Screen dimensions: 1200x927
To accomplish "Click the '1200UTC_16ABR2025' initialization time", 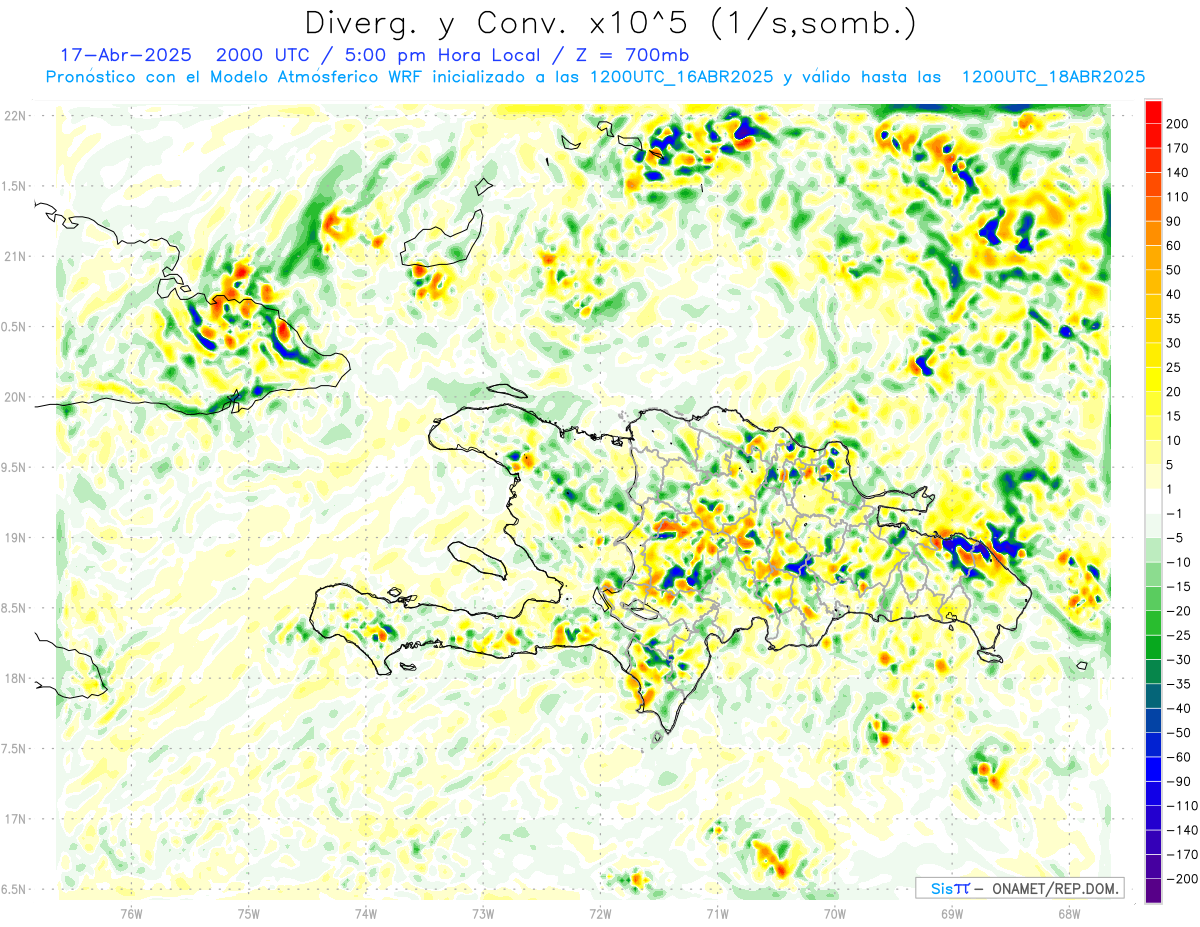I will (x=681, y=77).
